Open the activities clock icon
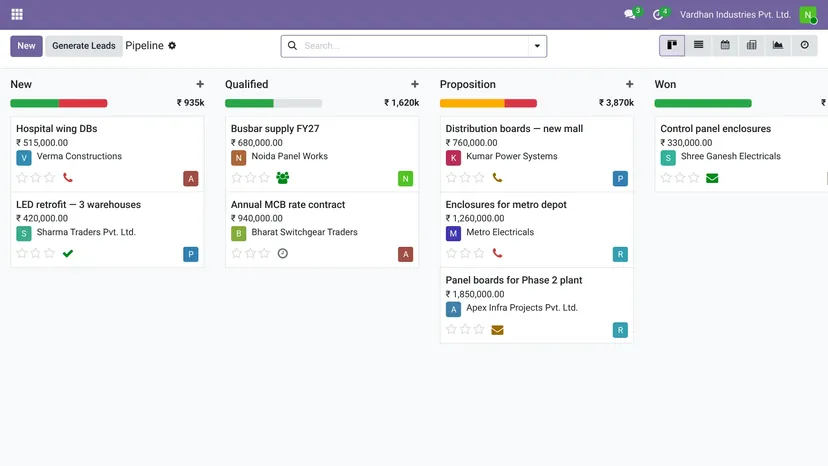 (658, 14)
